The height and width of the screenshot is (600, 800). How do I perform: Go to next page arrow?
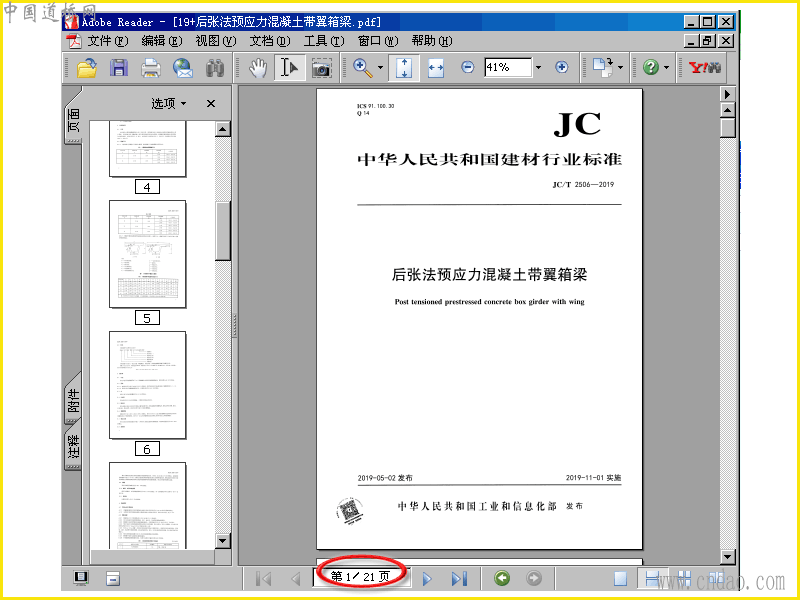pos(427,578)
